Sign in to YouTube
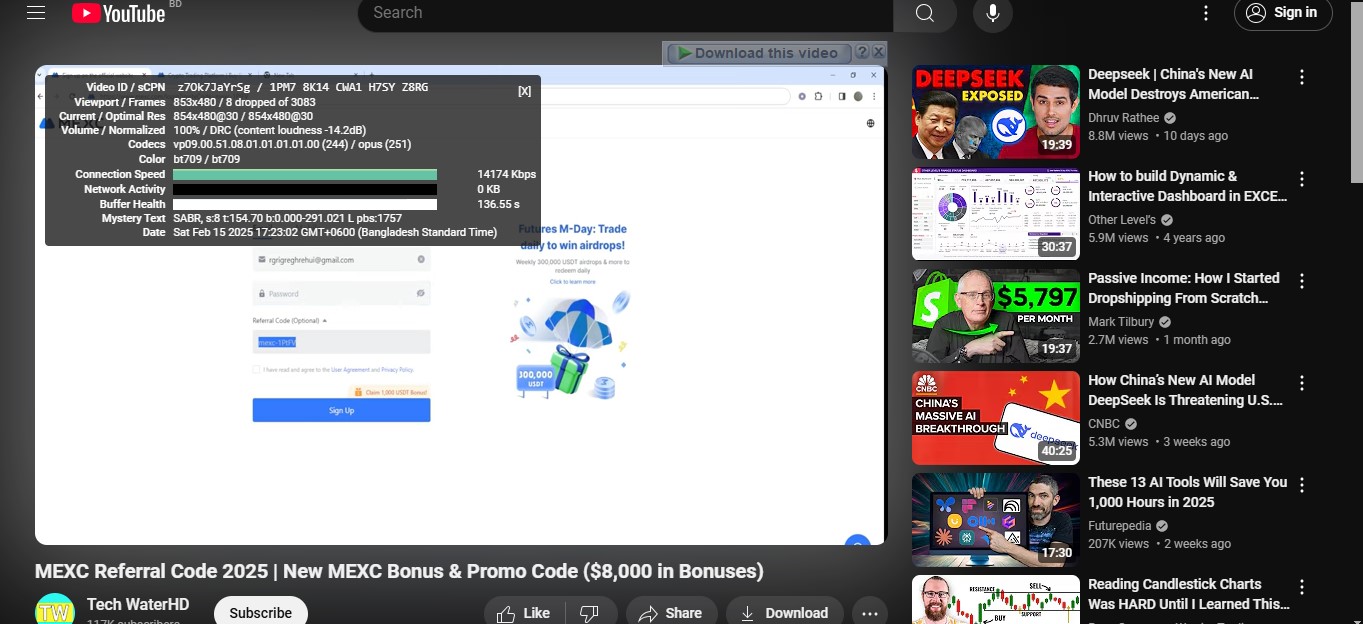The height and width of the screenshot is (624, 1363). pos(1283,13)
